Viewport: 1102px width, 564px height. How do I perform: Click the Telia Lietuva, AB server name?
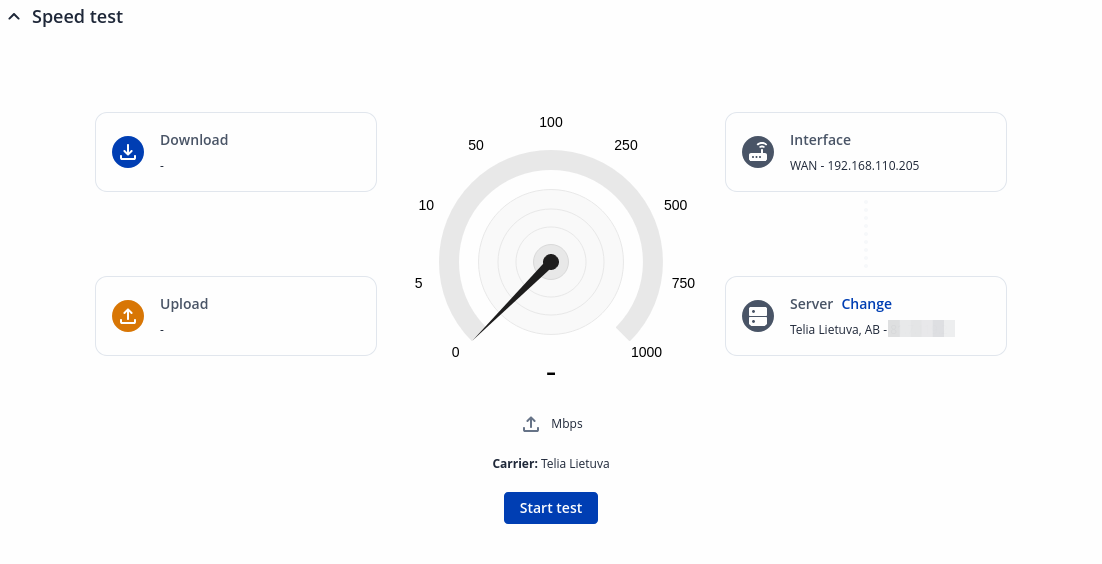pos(838,329)
